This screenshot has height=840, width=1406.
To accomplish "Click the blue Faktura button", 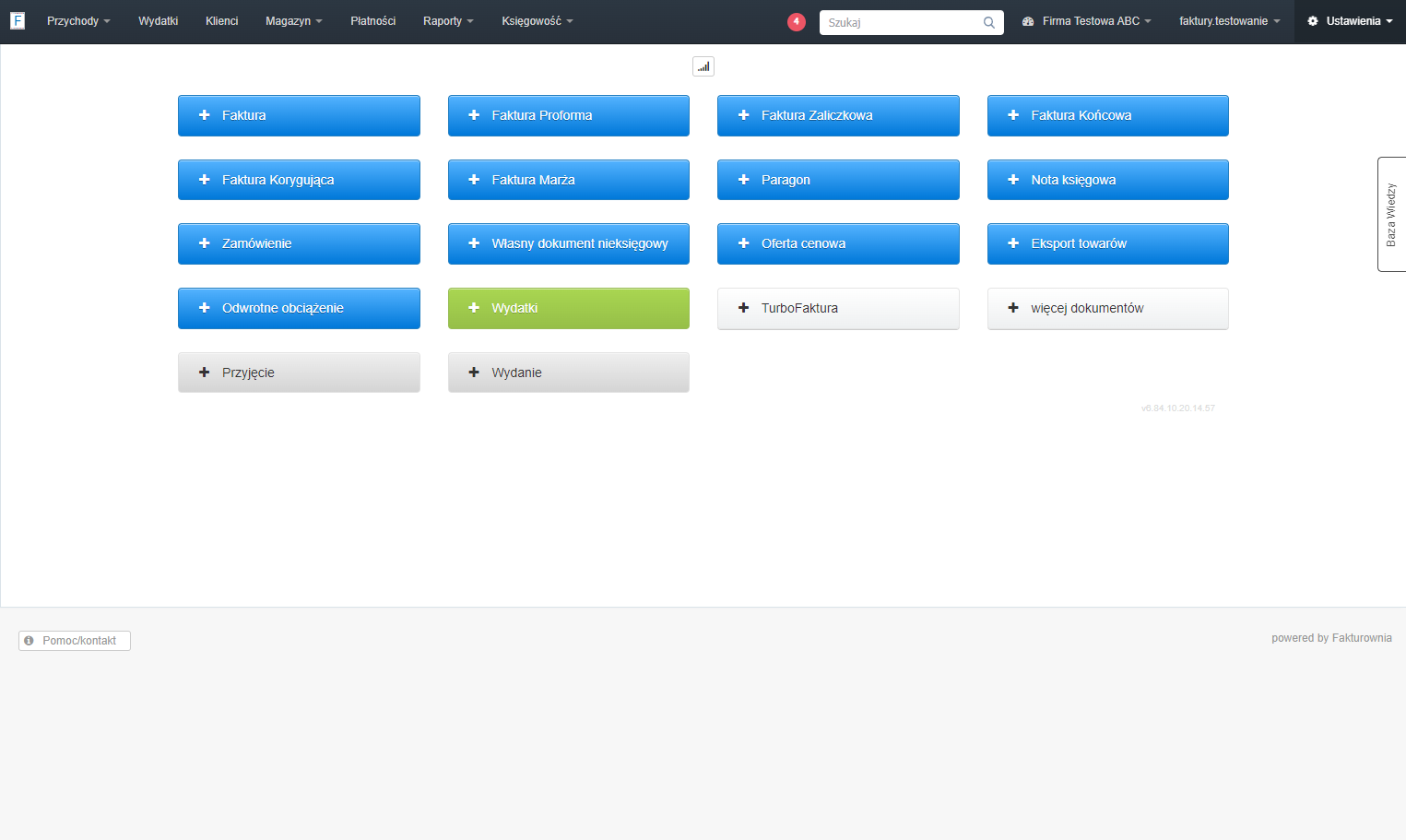I will (x=299, y=115).
